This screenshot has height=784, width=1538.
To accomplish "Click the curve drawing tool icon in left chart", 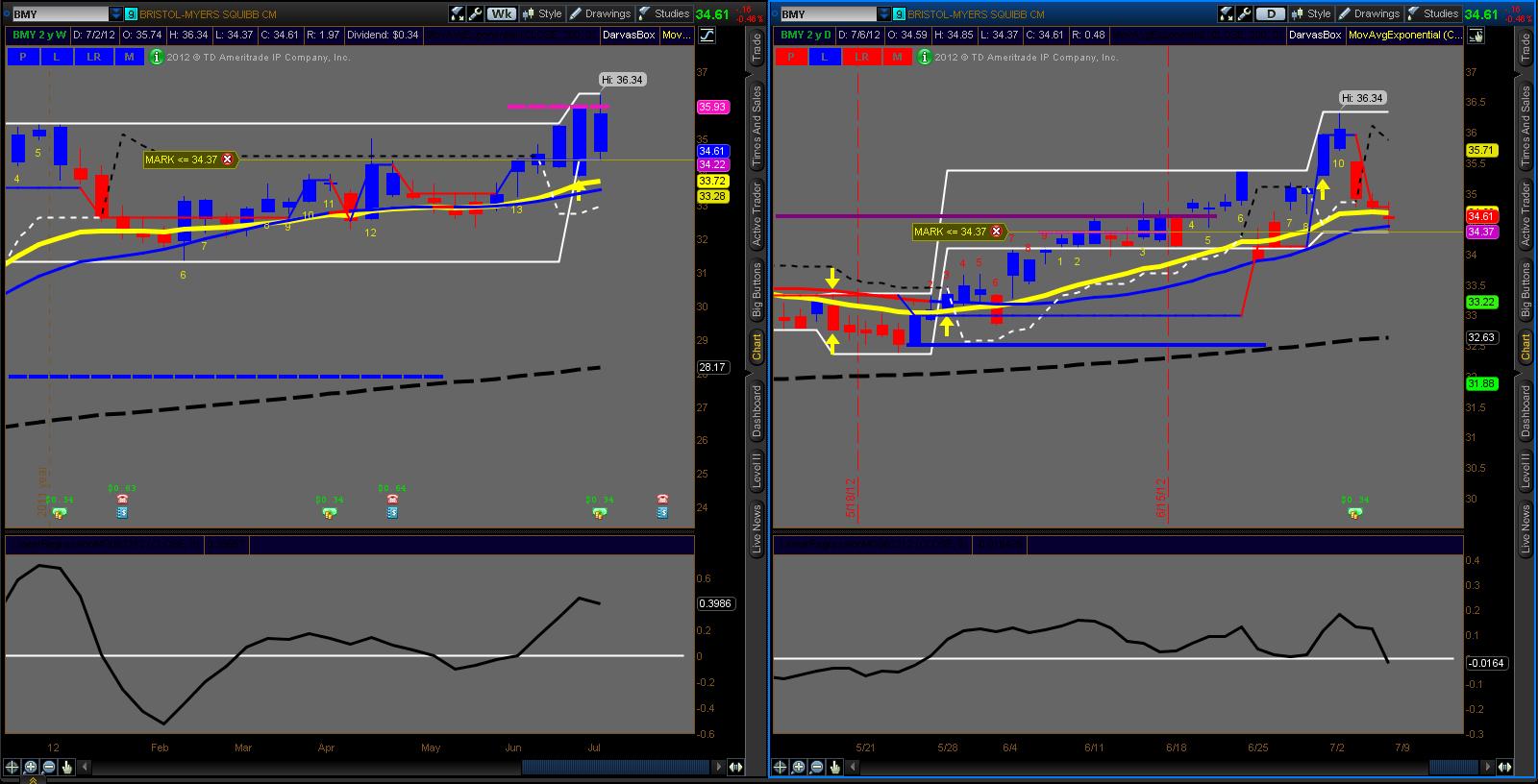I will click(x=707, y=35).
